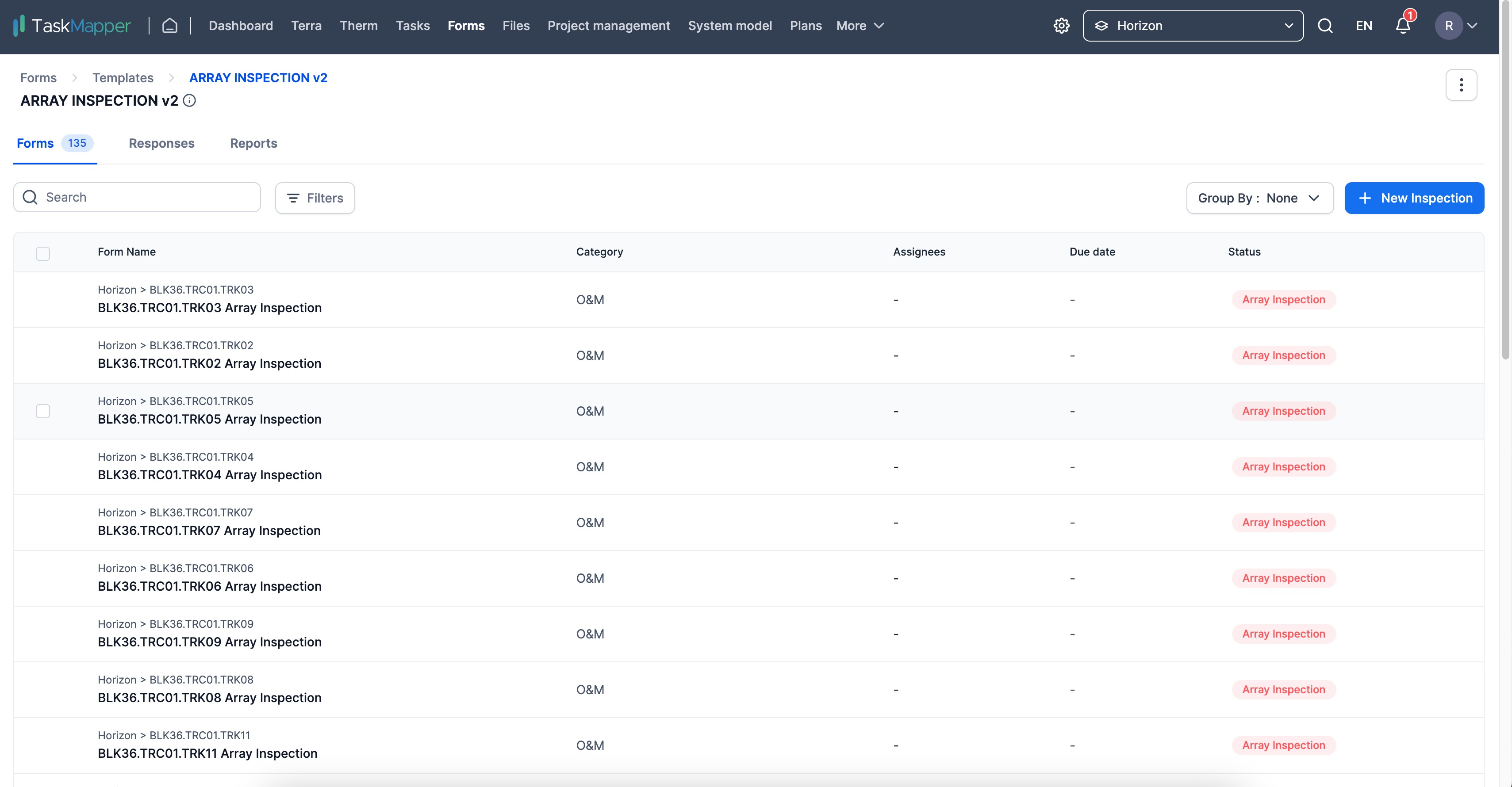Open the notifications bell
Screen dimensions: 1512x787
[x=1403, y=26]
